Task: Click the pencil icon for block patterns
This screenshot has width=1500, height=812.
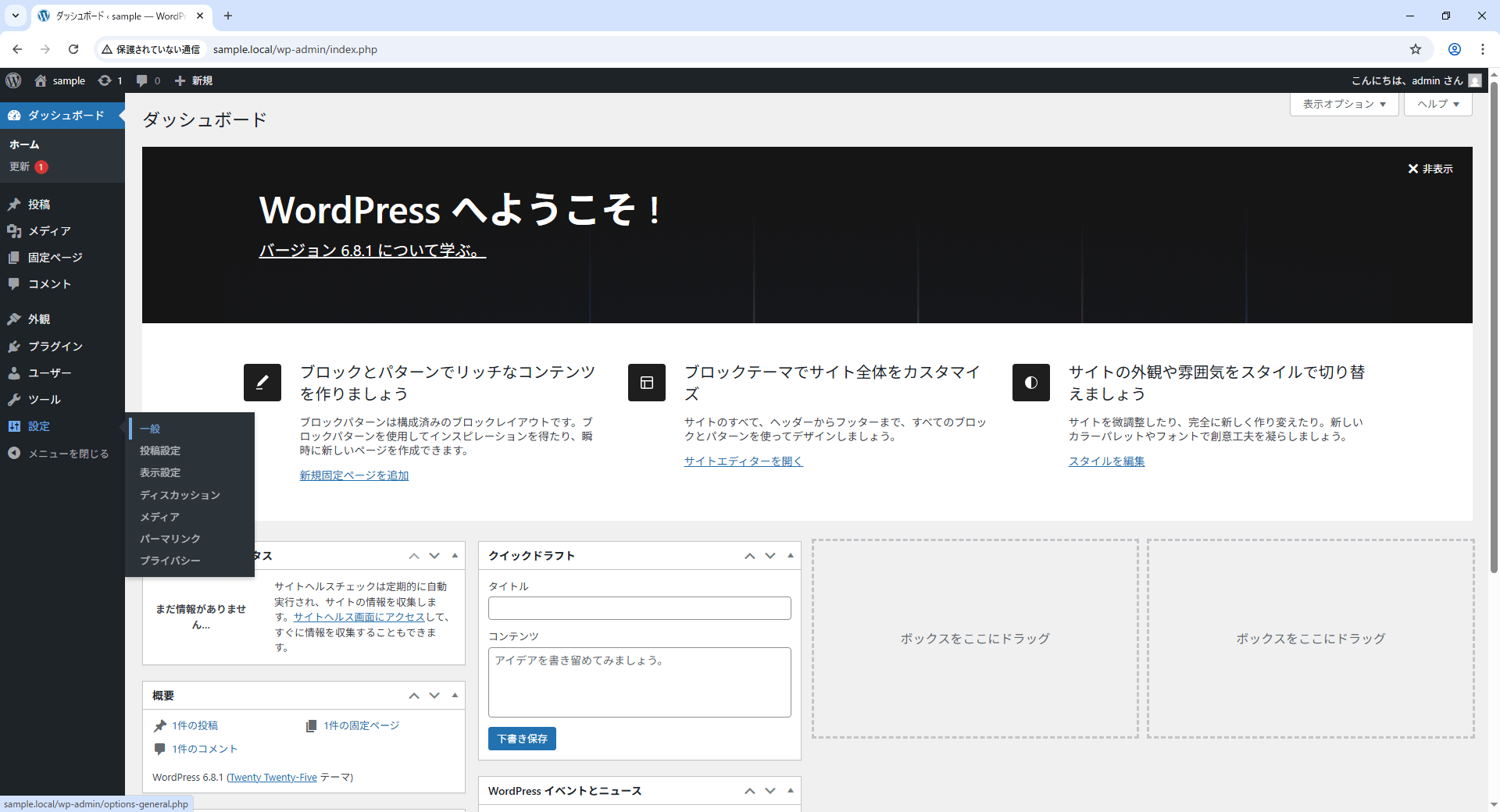Action: click(x=262, y=383)
